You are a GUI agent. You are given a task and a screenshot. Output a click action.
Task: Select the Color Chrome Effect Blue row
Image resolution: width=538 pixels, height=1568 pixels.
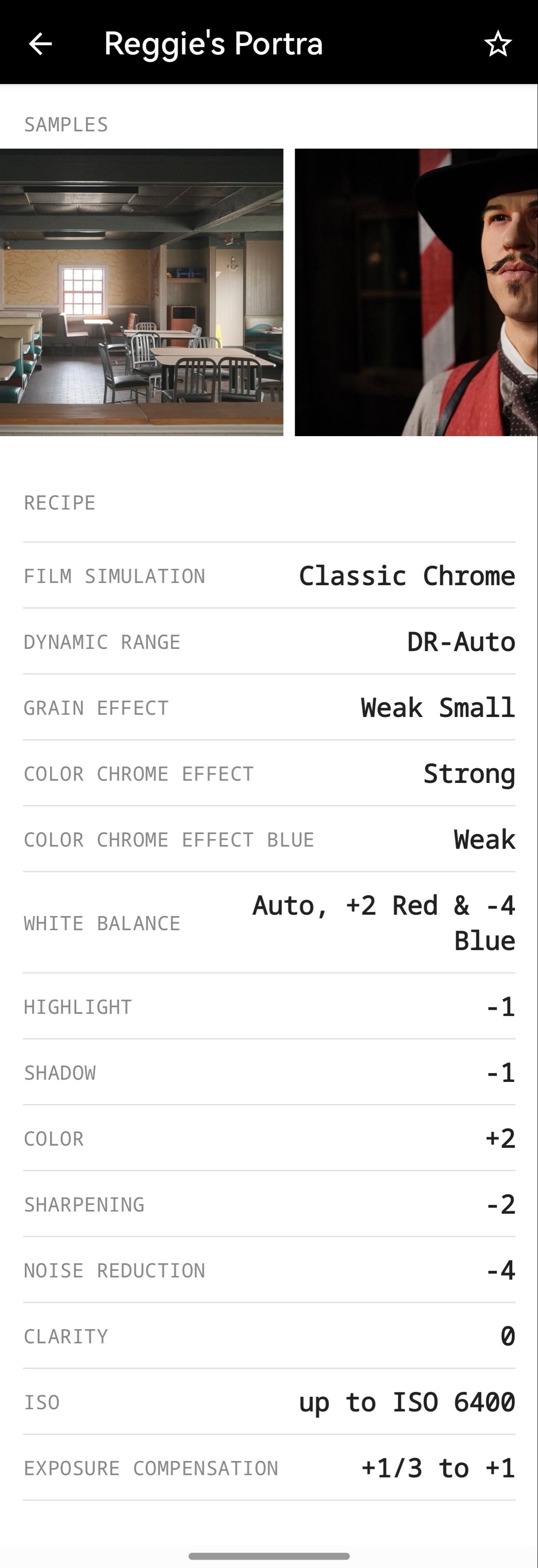click(269, 840)
